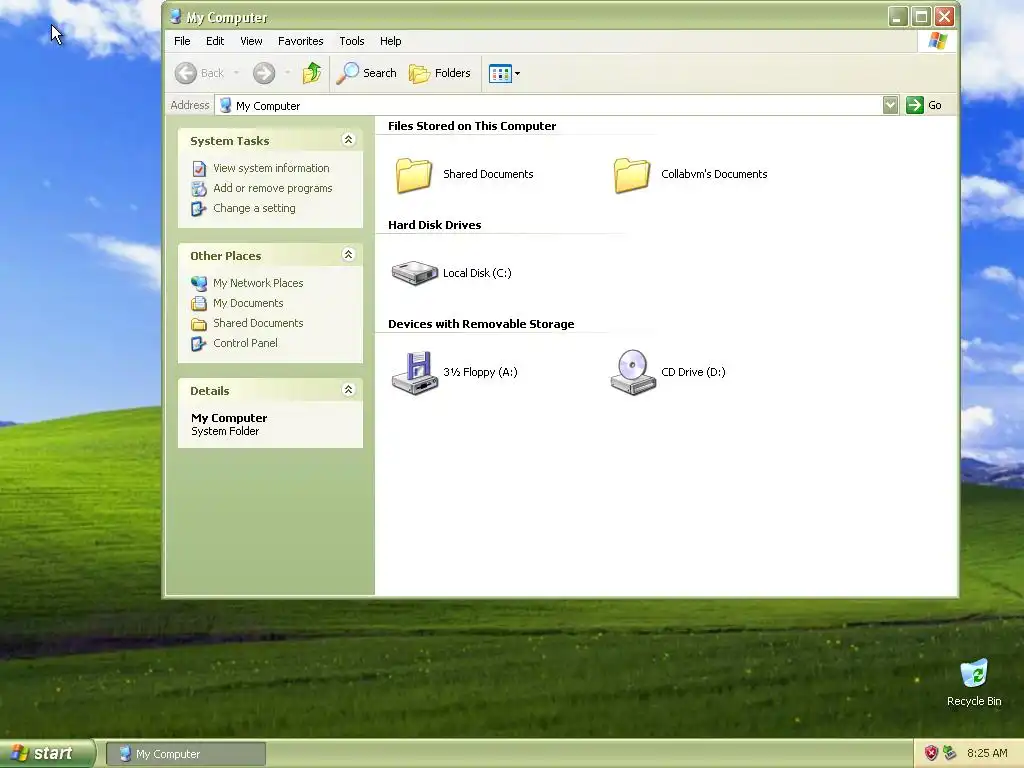Open My Network Places link
This screenshot has height=768, width=1024.
(x=258, y=283)
